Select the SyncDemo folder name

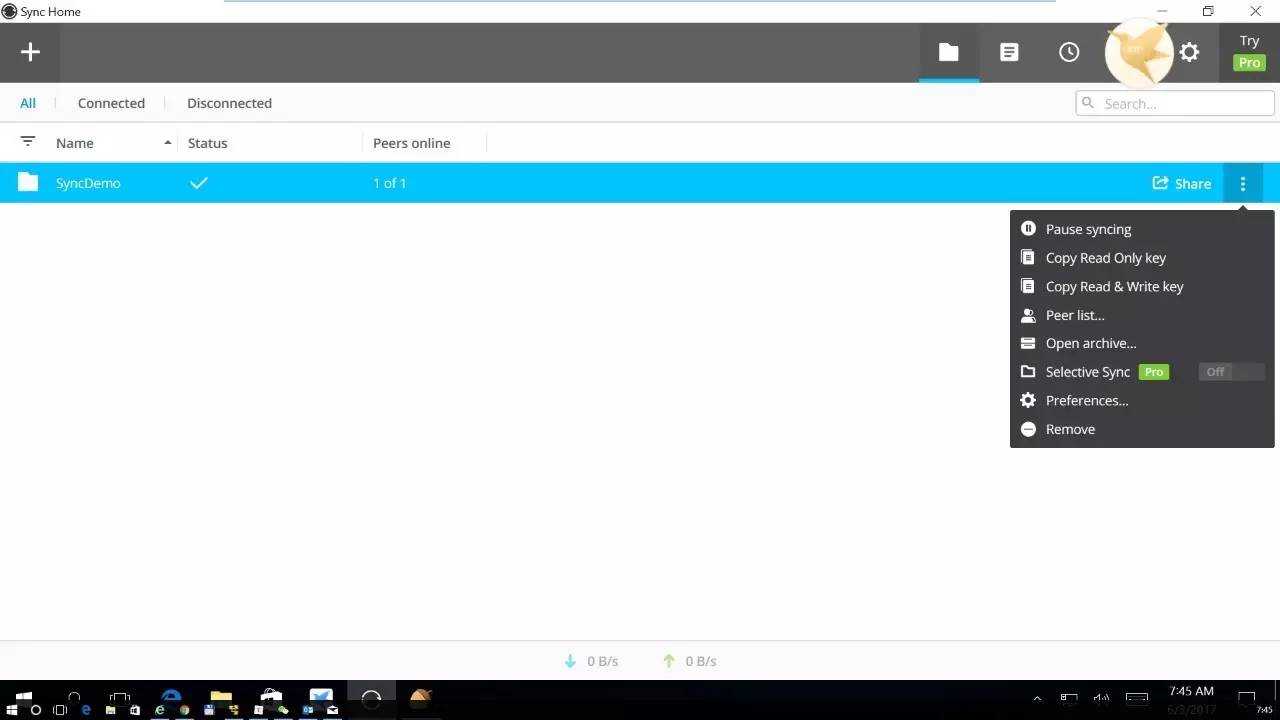(x=88, y=183)
